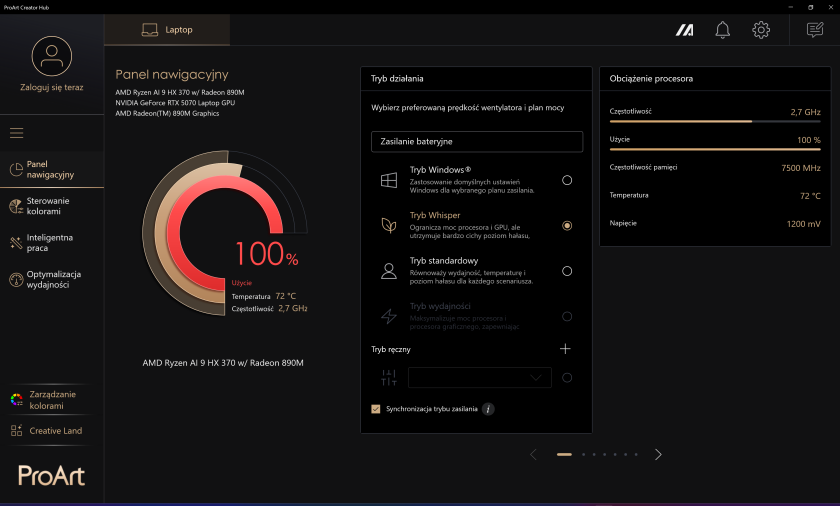Click the info icon beside Synchronizacja
The height and width of the screenshot is (506, 840).
[488, 409]
